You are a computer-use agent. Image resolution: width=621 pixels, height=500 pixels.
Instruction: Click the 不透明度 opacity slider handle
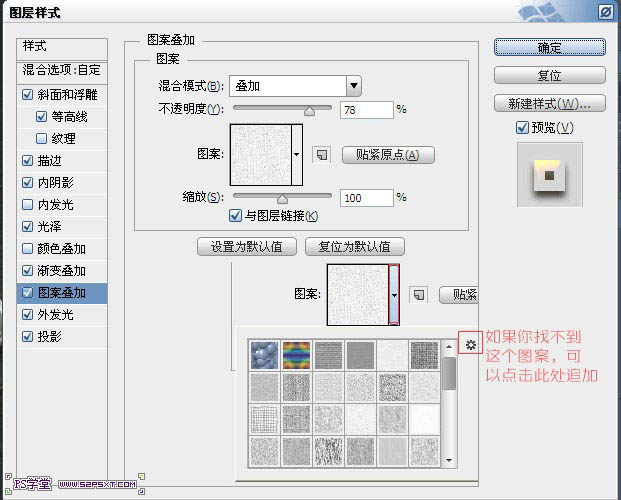(x=309, y=111)
